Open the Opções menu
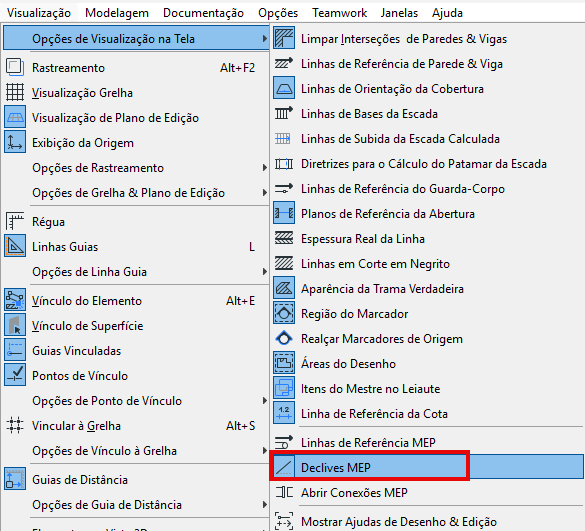This screenshot has width=585, height=531. tap(278, 13)
